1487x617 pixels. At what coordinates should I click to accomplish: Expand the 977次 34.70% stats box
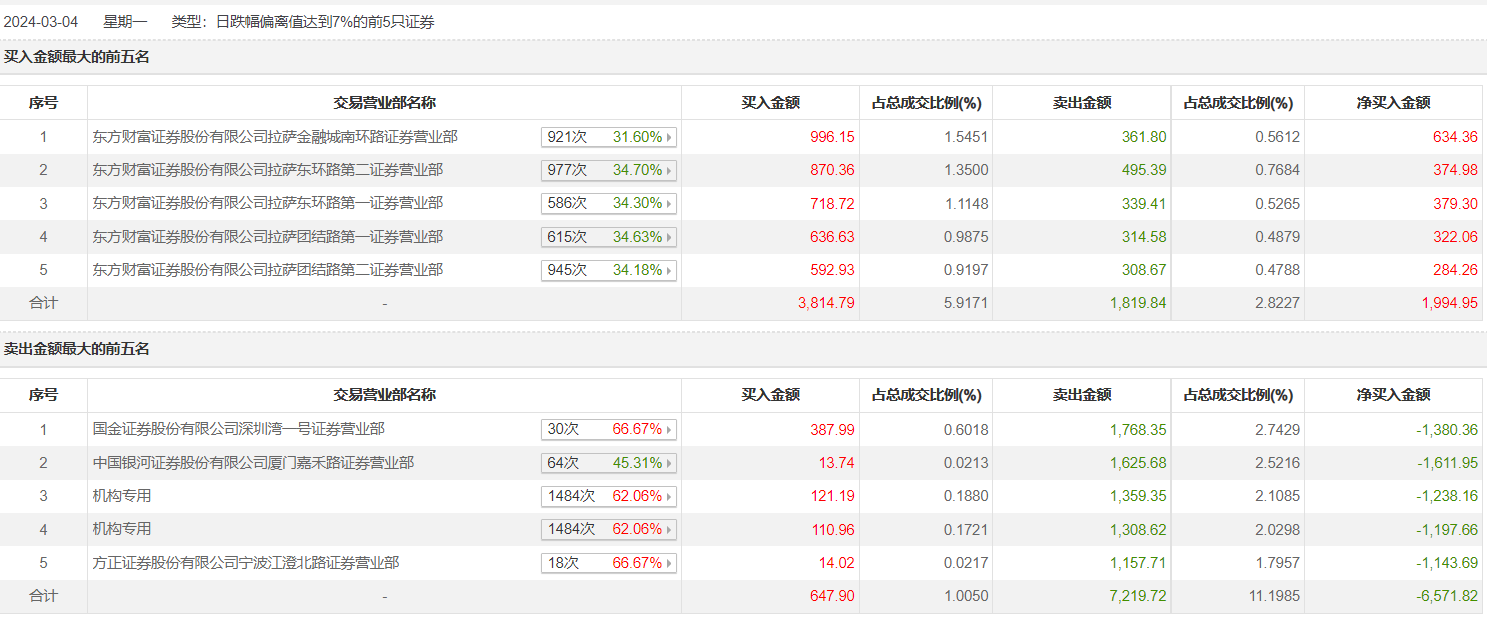pos(609,170)
